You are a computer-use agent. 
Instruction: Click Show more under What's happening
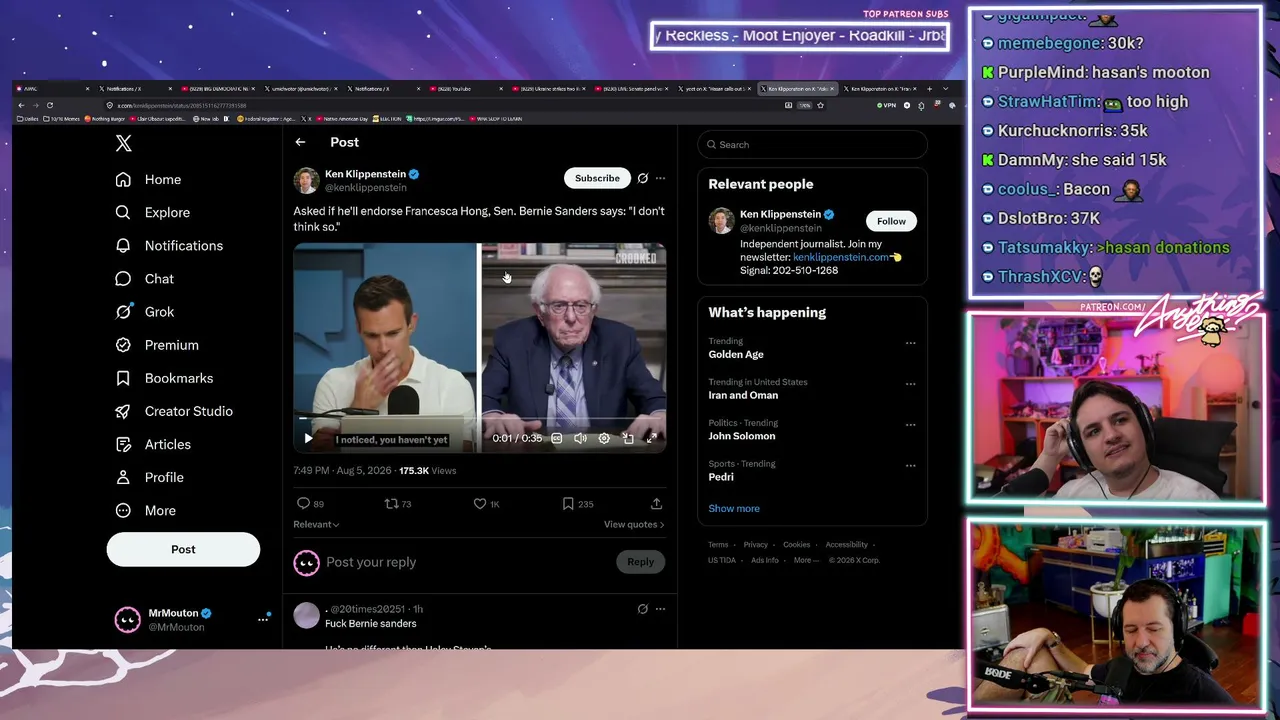[x=734, y=508]
